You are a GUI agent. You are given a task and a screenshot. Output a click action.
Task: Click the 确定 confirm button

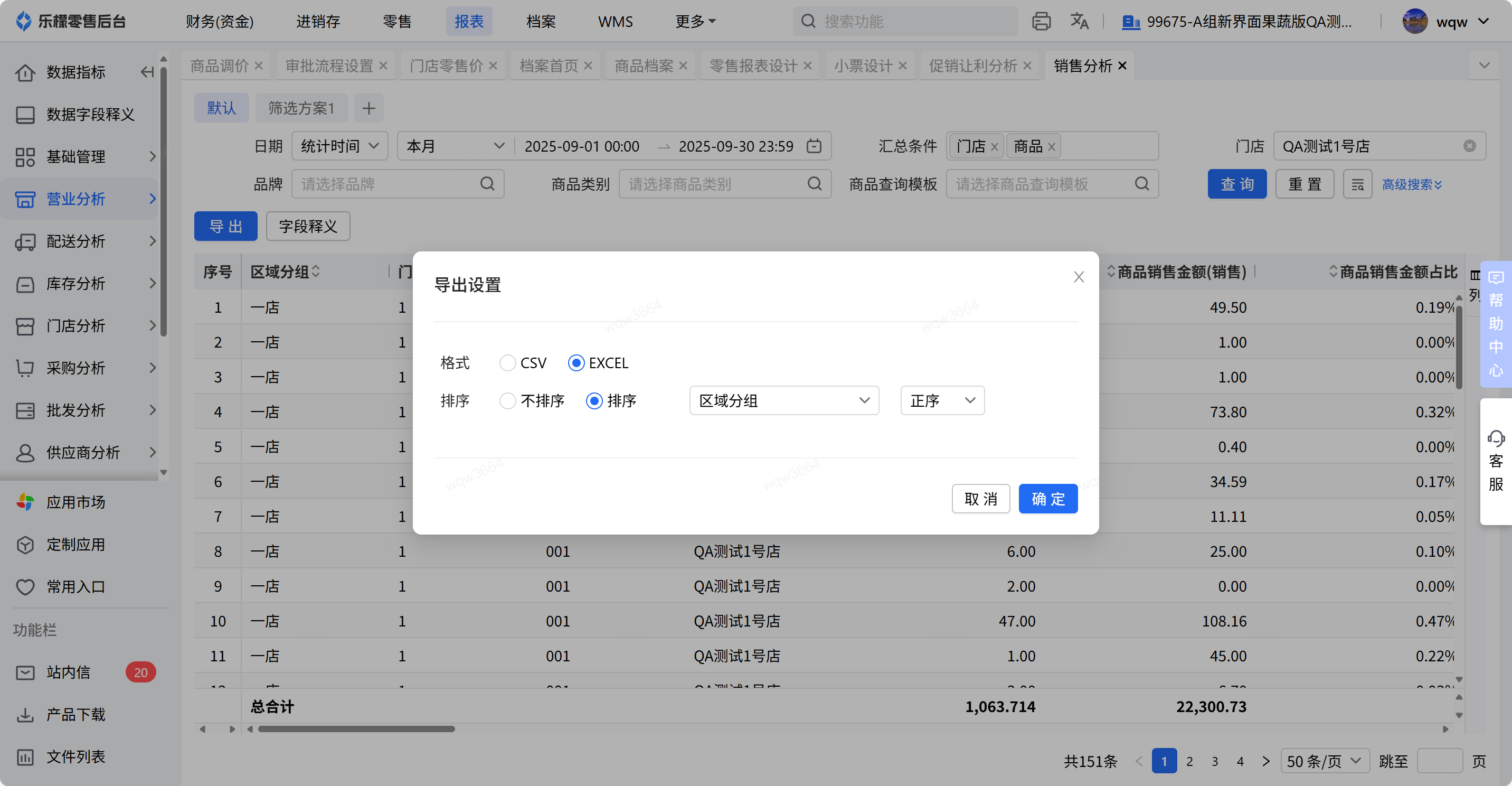[x=1048, y=499]
